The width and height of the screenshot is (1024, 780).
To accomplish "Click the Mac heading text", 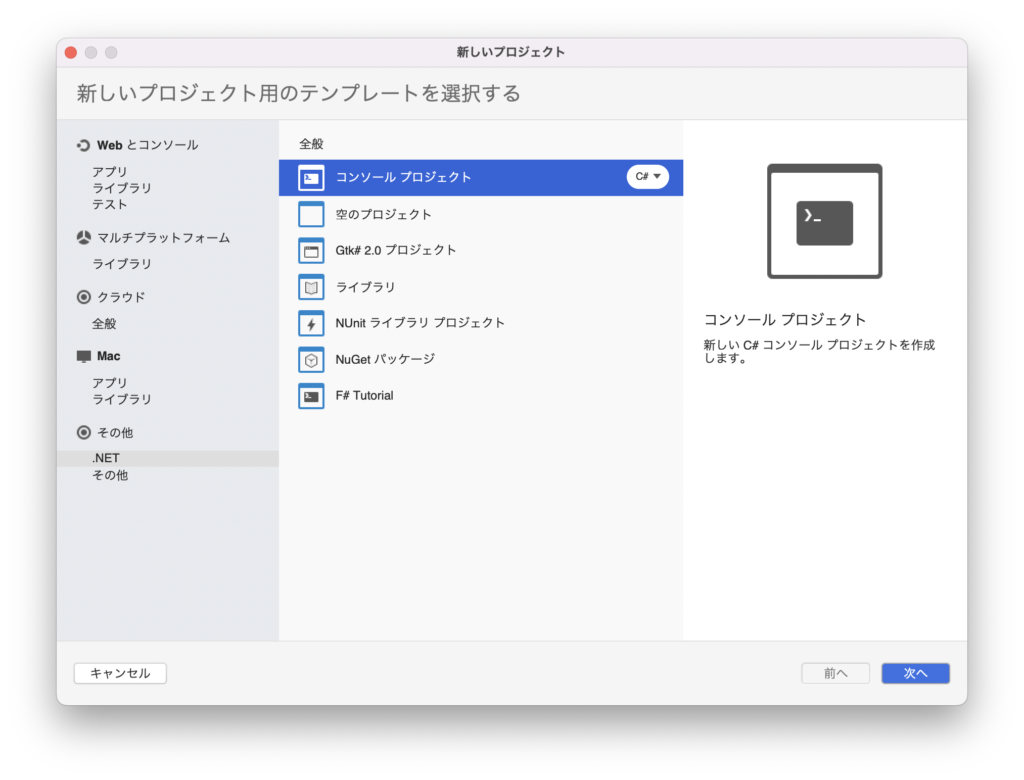I will (108, 356).
